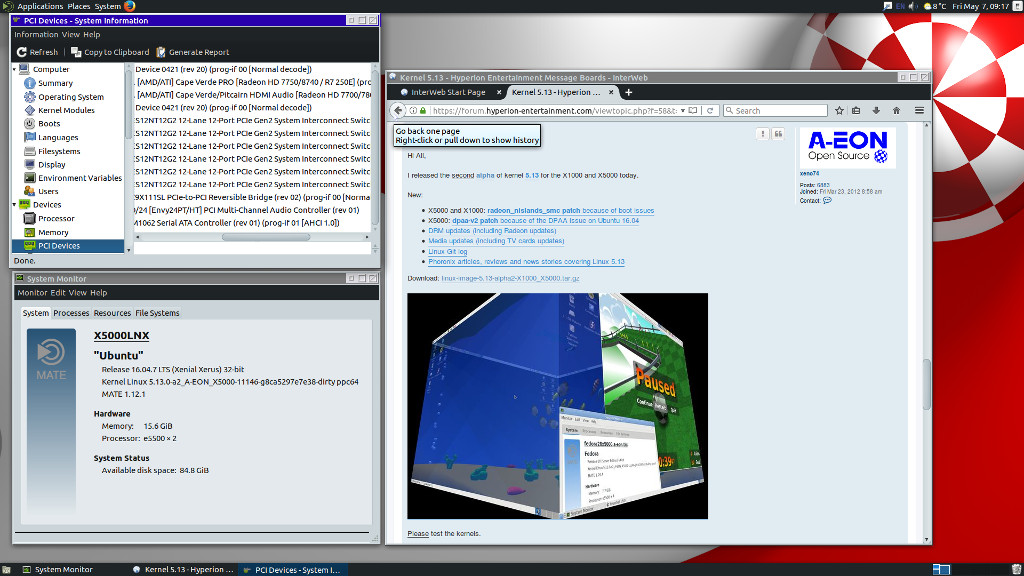The height and width of the screenshot is (576, 1024).
Task: Go back one page in the browser
Action: click(x=398, y=110)
